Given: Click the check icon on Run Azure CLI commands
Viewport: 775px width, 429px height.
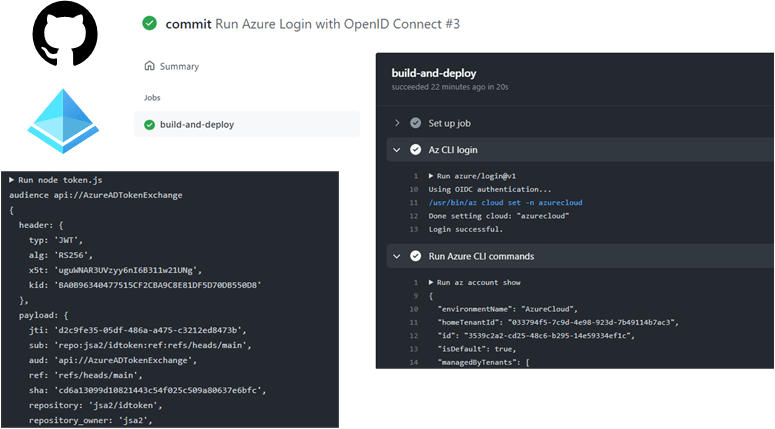Looking at the screenshot, I should 415,256.
